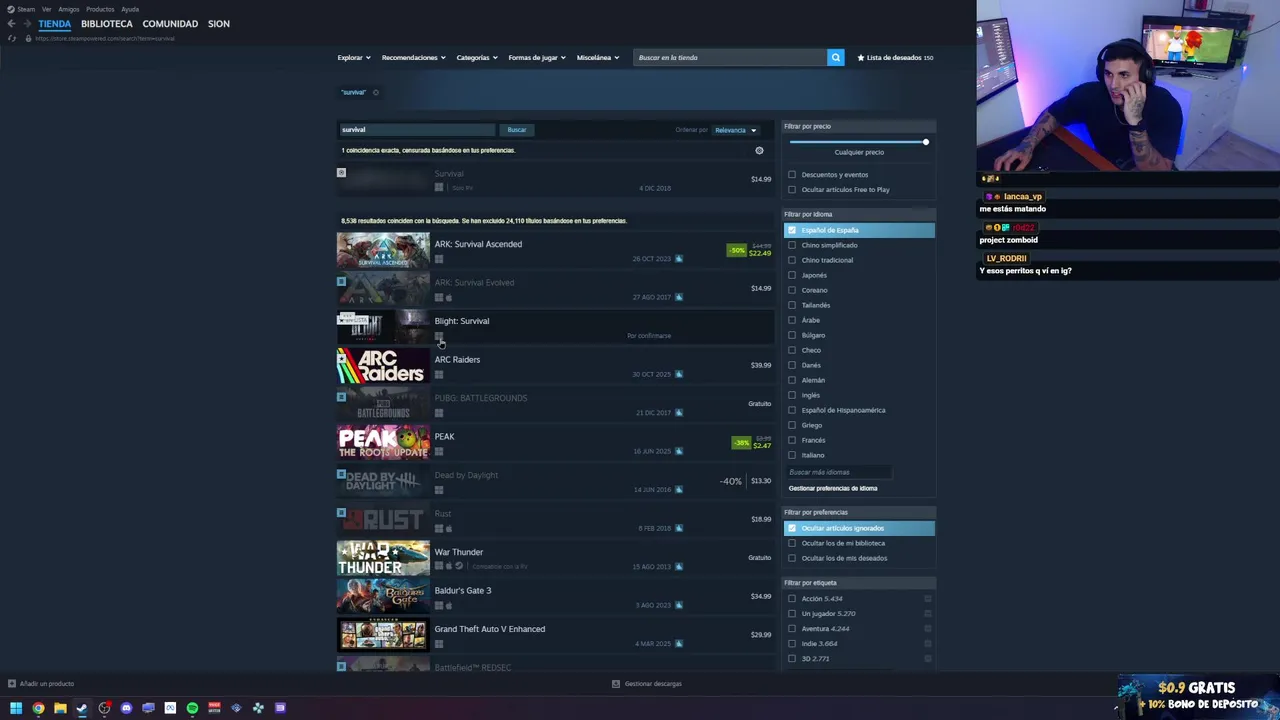
Task: Click the Buscar más idiomas field
Action: click(838, 472)
